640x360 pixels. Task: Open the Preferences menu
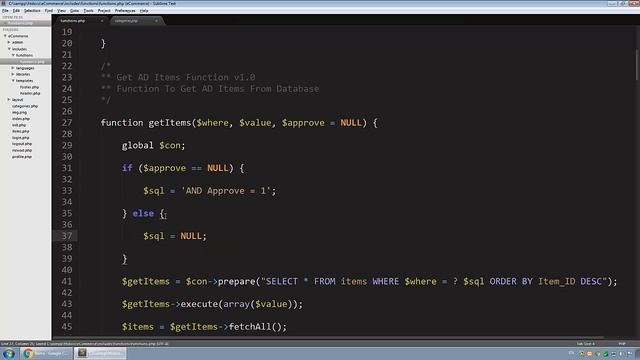pos(125,11)
